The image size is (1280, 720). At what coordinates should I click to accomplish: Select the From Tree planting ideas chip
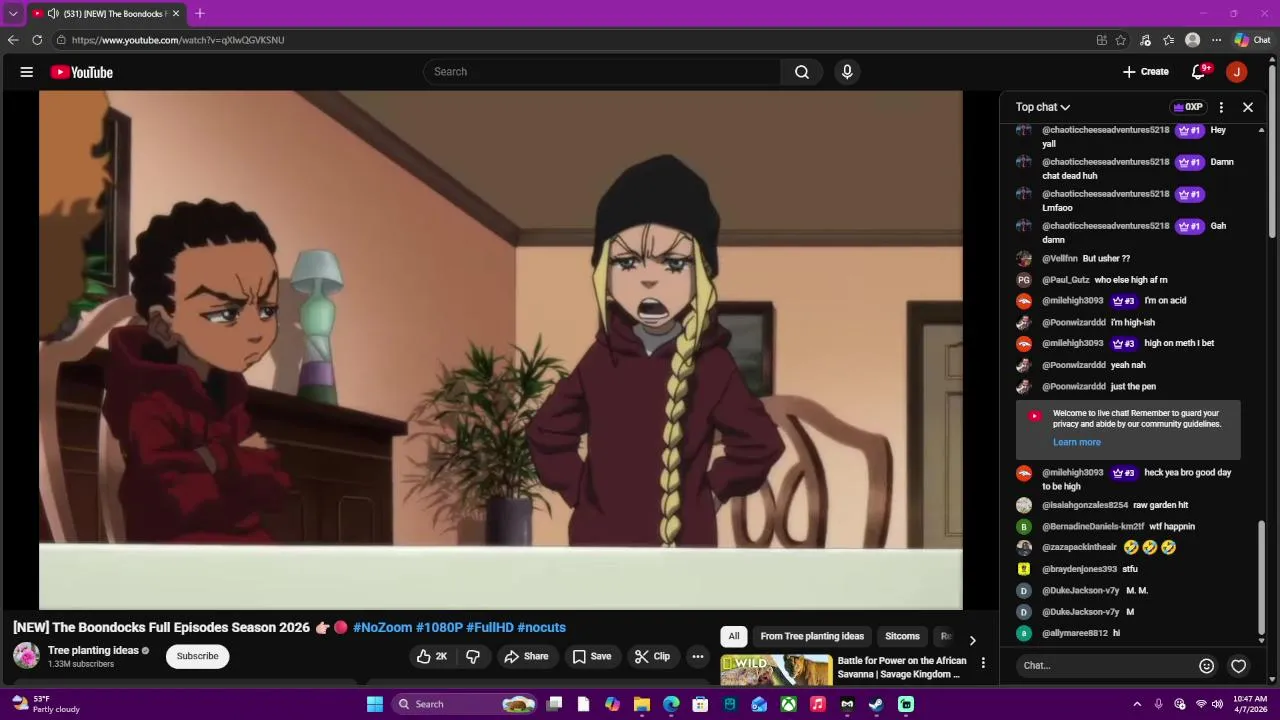tap(812, 637)
